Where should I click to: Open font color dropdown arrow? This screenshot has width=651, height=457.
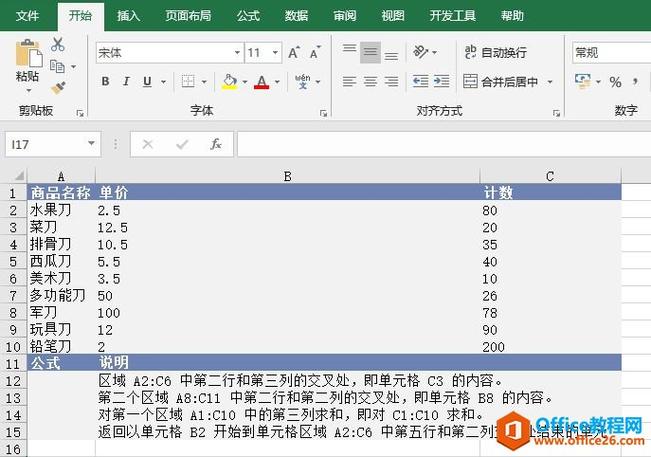[x=277, y=82]
